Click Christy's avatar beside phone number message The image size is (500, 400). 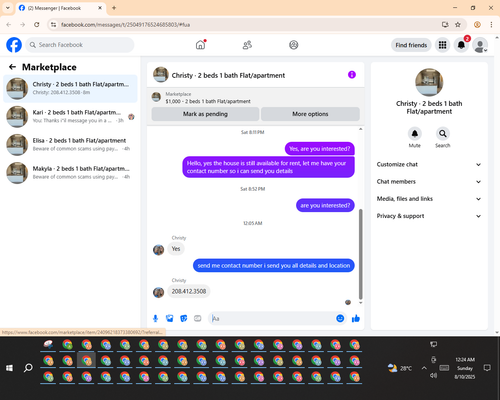[158, 292]
